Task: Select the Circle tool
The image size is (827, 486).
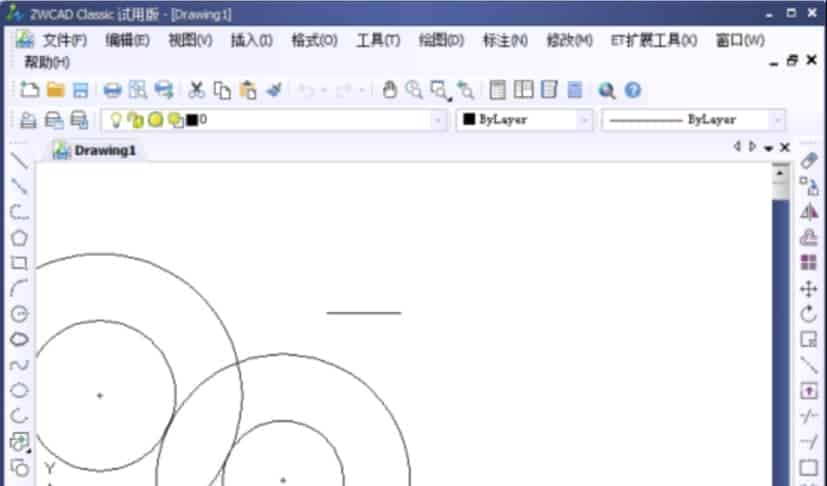Action: click(20, 314)
